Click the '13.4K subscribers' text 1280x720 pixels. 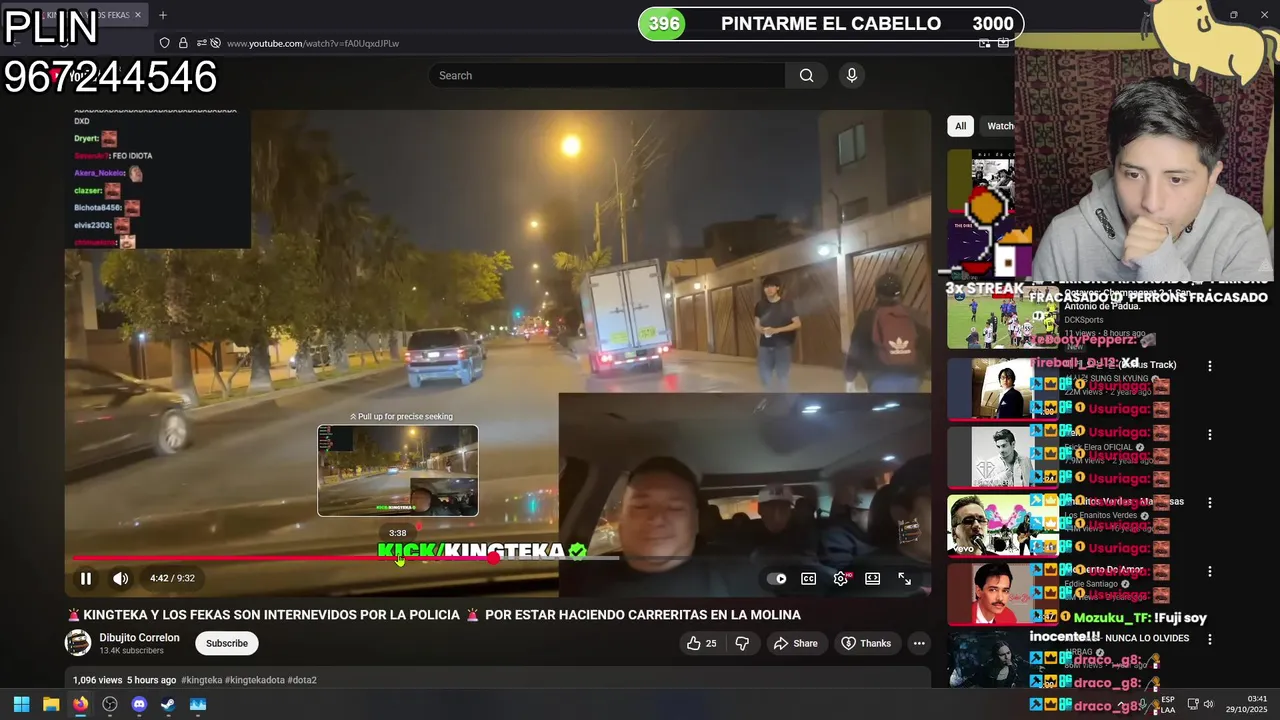[x=131, y=651]
